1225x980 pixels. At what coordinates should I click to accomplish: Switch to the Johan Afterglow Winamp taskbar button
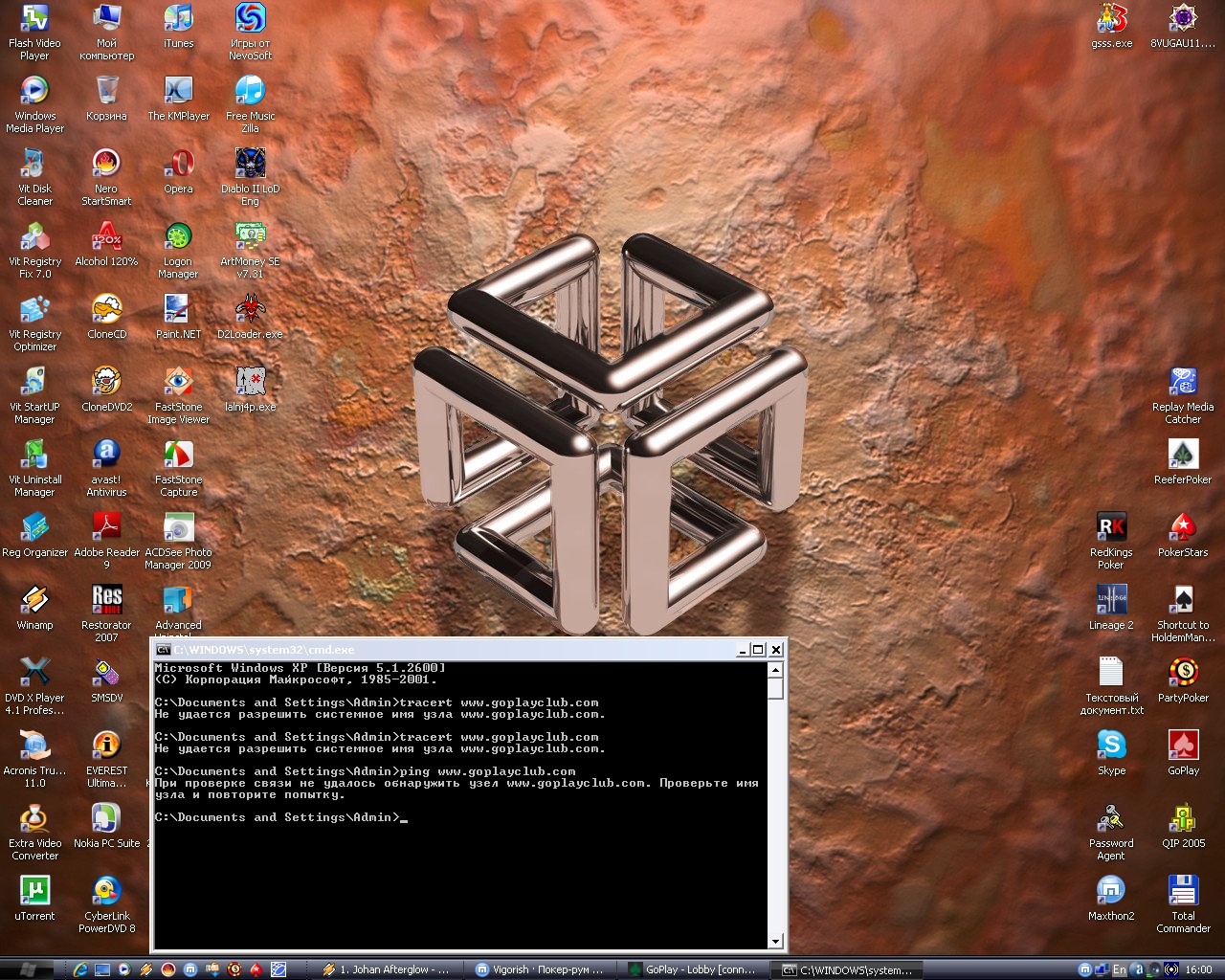click(387, 969)
